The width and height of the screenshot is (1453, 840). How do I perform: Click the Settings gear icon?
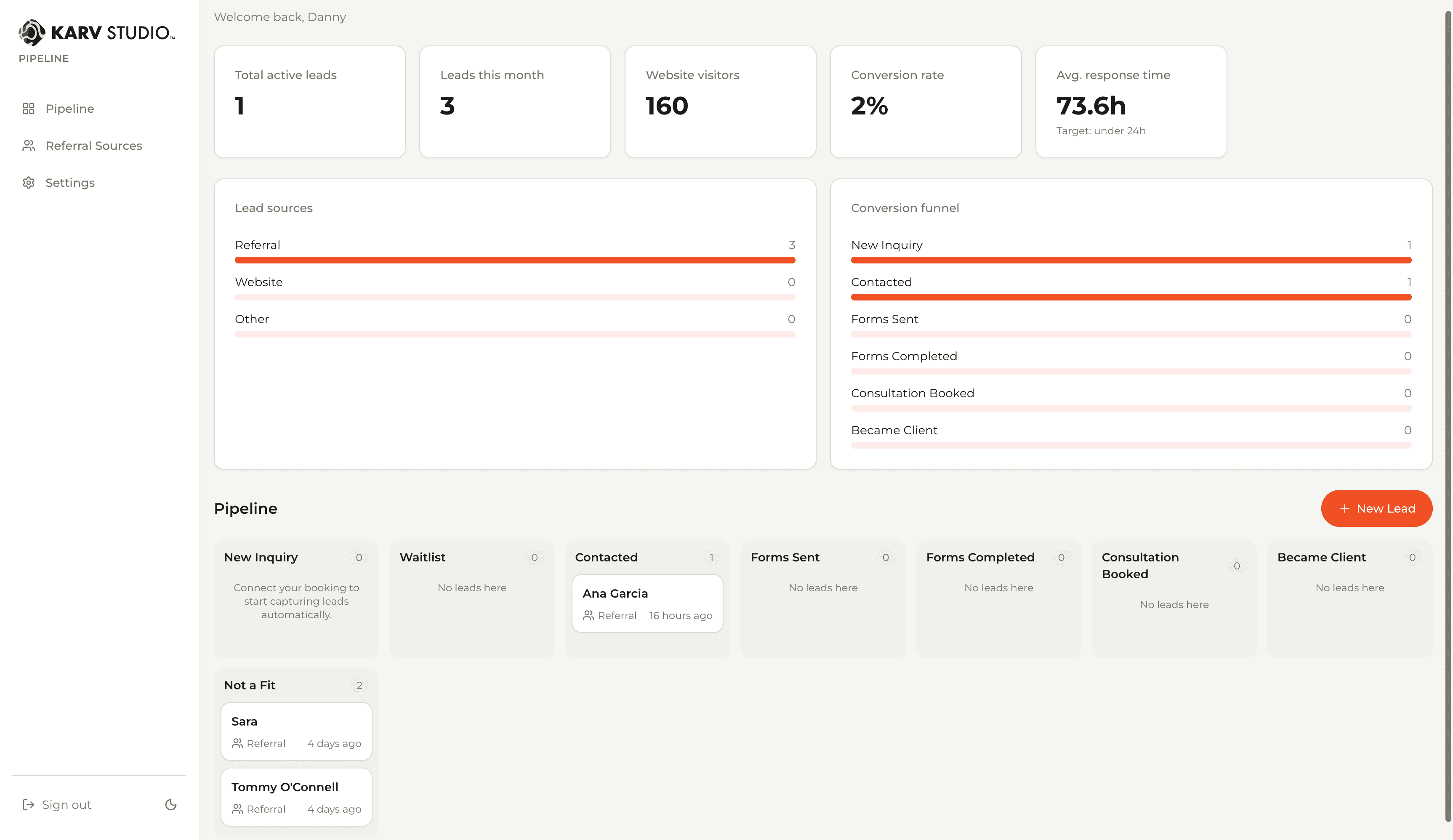point(28,182)
